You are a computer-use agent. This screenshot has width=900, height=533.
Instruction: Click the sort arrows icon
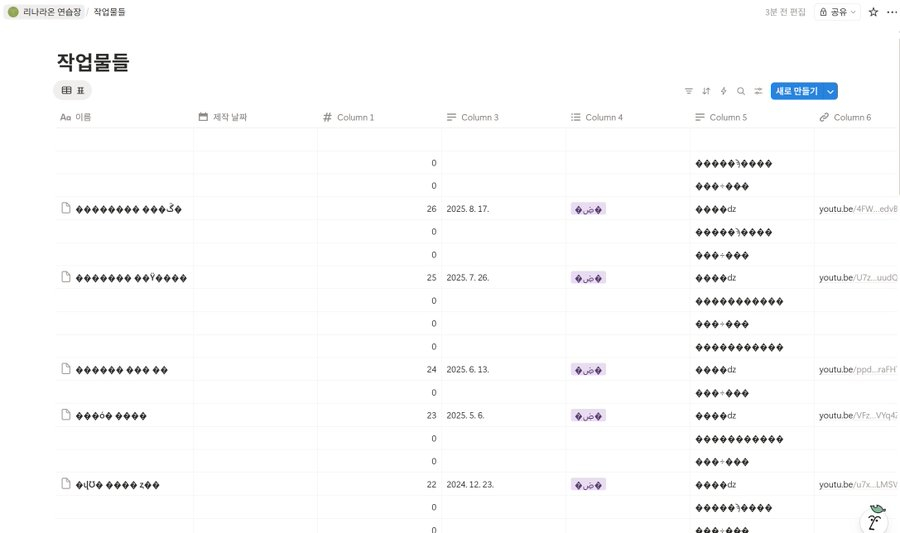click(x=706, y=91)
